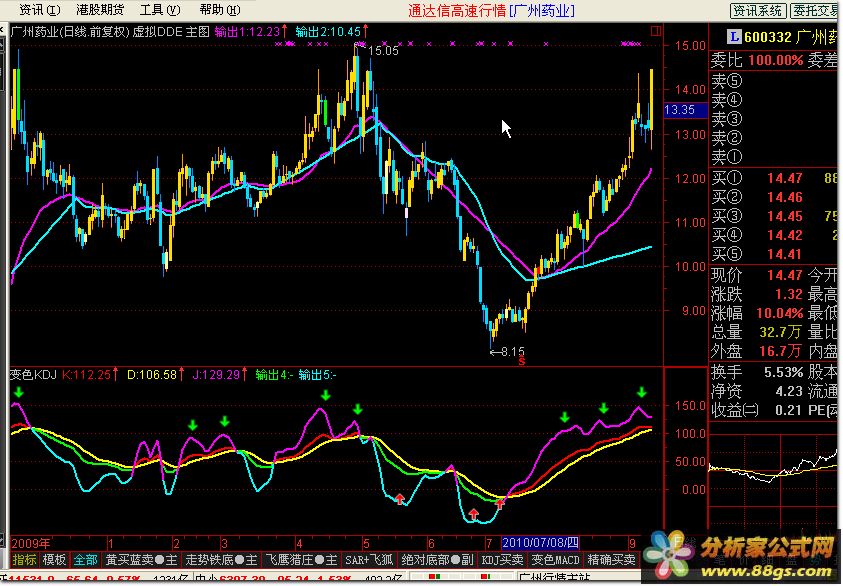The image size is (843, 586).
Task: Open the 工具(V) menu
Action: pos(160,10)
